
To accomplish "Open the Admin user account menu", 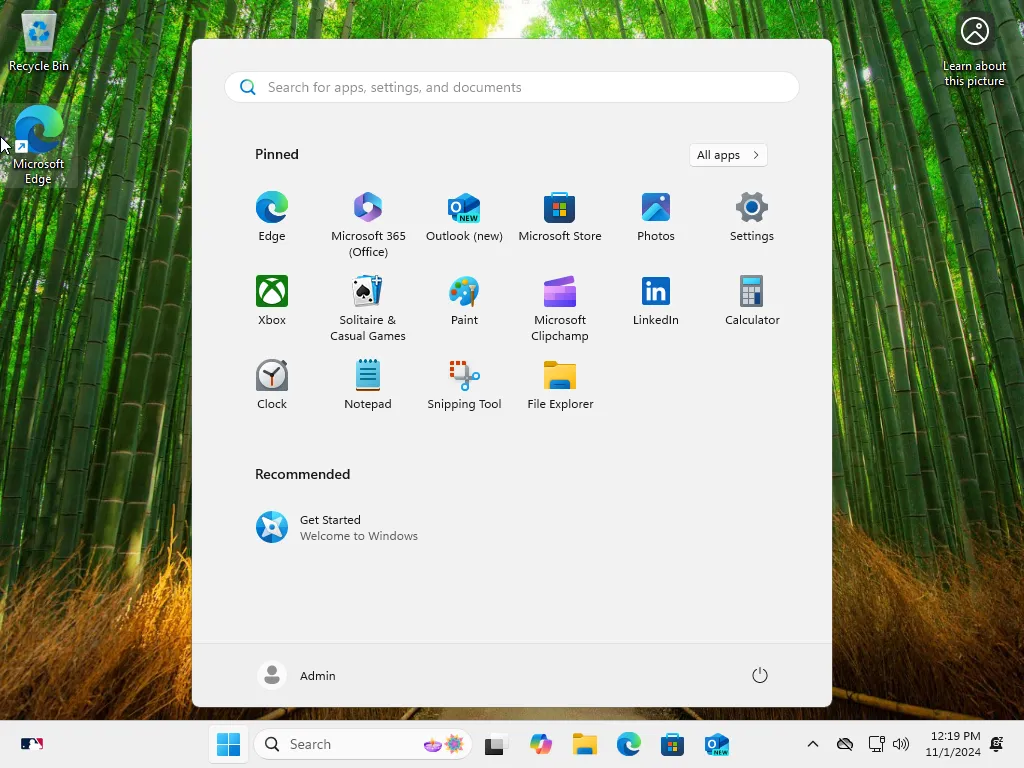I will pos(297,675).
